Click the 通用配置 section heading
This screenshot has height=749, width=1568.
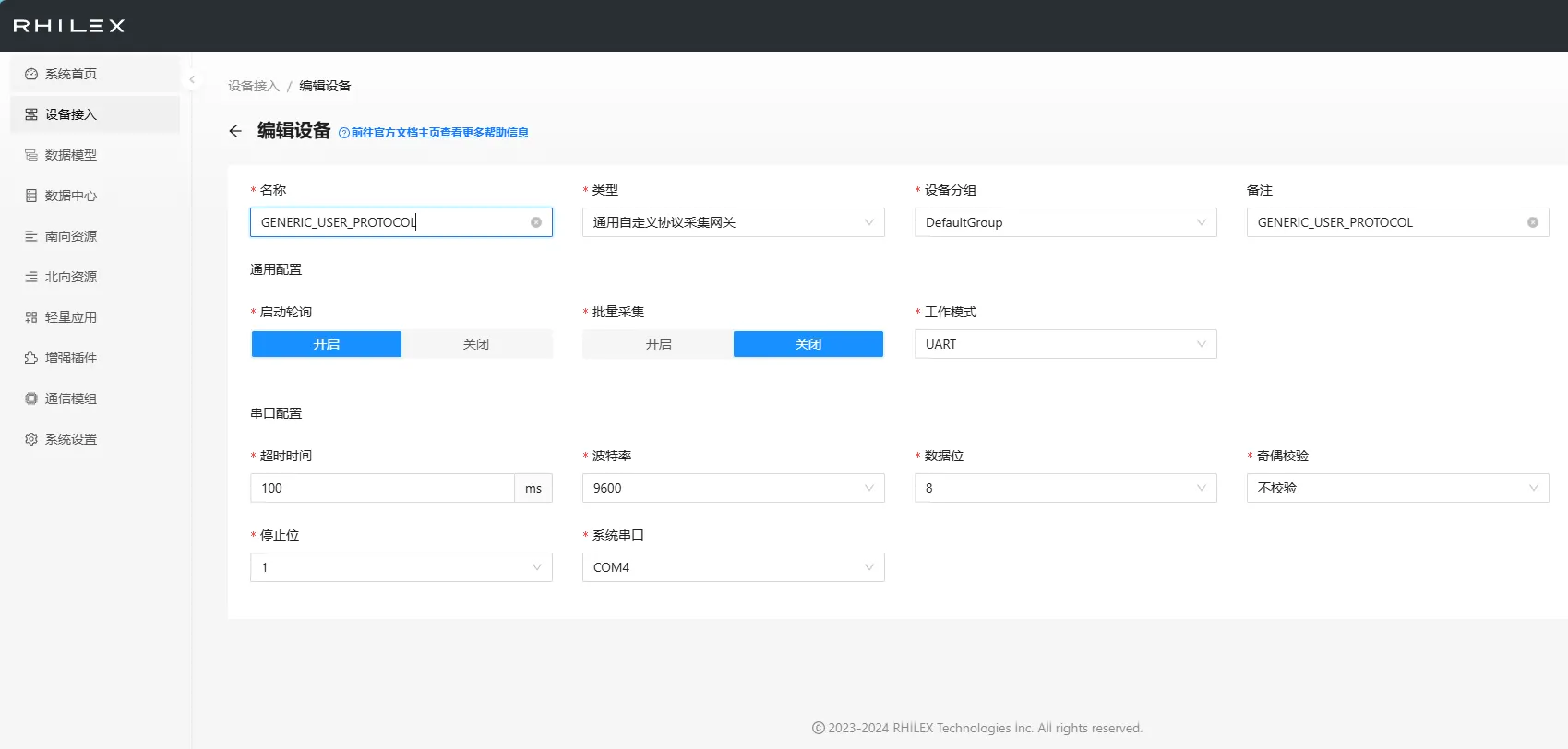click(276, 269)
